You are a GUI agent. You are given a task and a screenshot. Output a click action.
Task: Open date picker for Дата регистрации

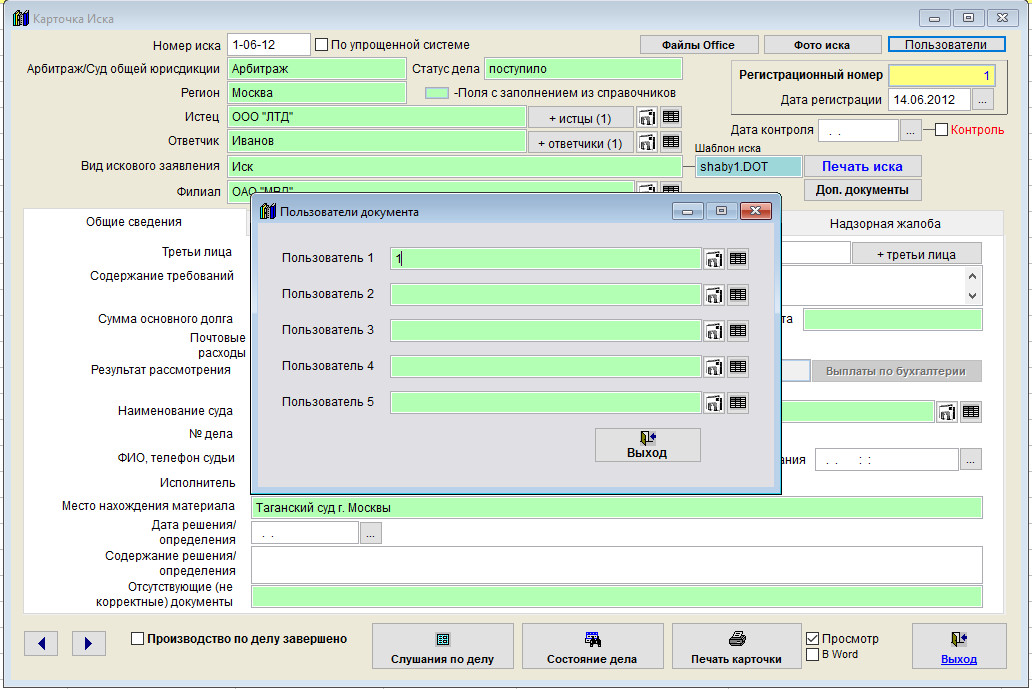pos(983,100)
